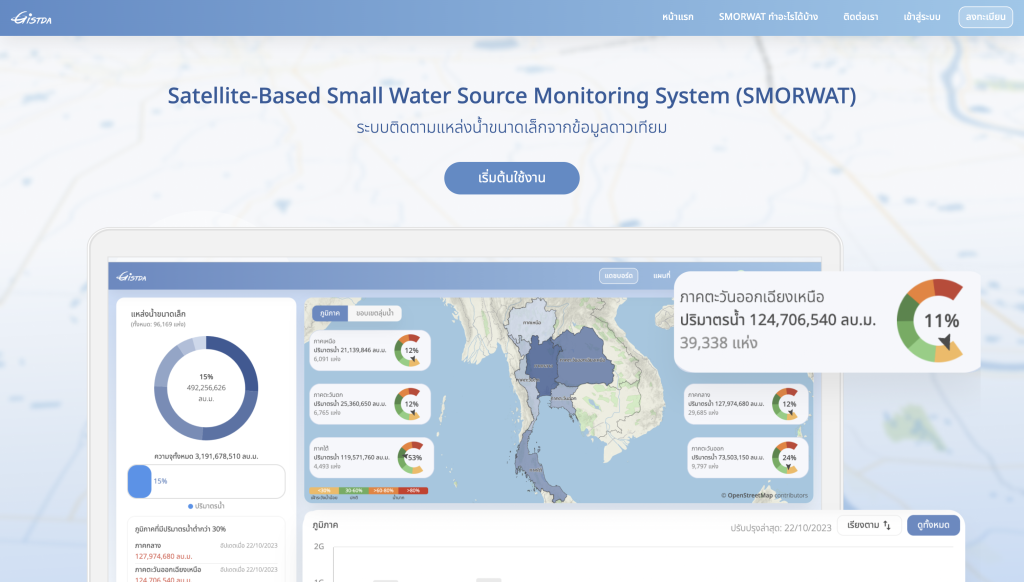Click the ความจุทั้งหมด 3,191,678,510 ลบ.ม. text
The image size is (1024, 582).
pos(206,456)
